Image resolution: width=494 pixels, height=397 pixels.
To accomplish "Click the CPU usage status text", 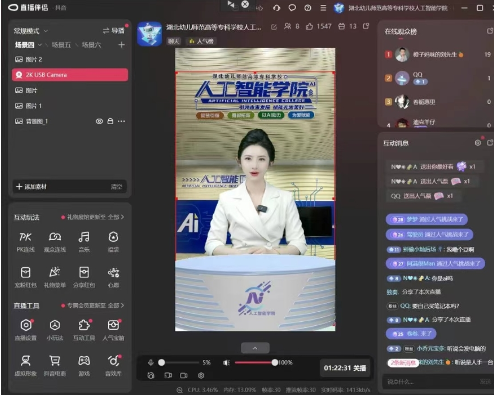I will coord(203,390).
